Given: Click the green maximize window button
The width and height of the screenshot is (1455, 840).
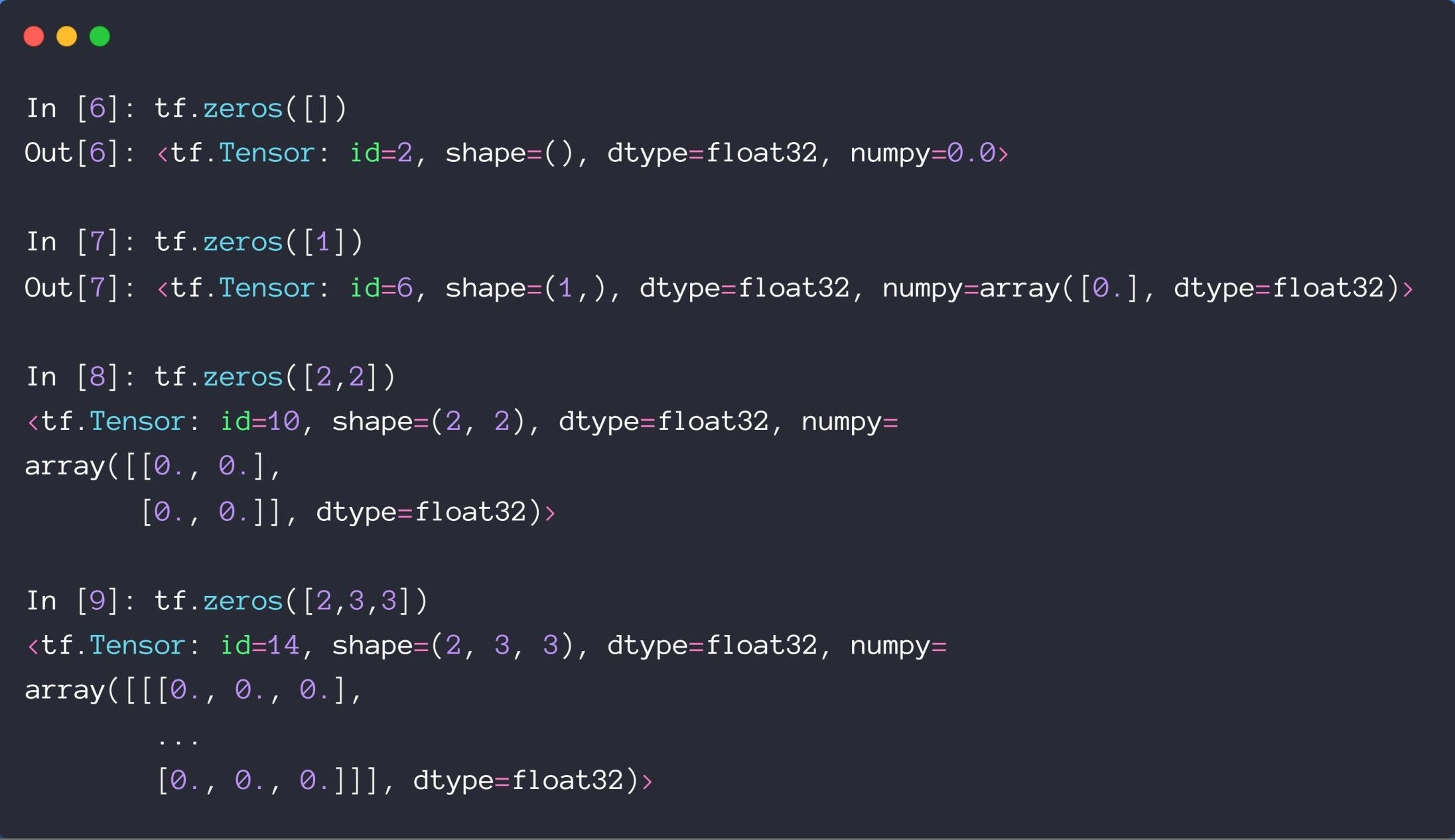Looking at the screenshot, I should (100, 36).
